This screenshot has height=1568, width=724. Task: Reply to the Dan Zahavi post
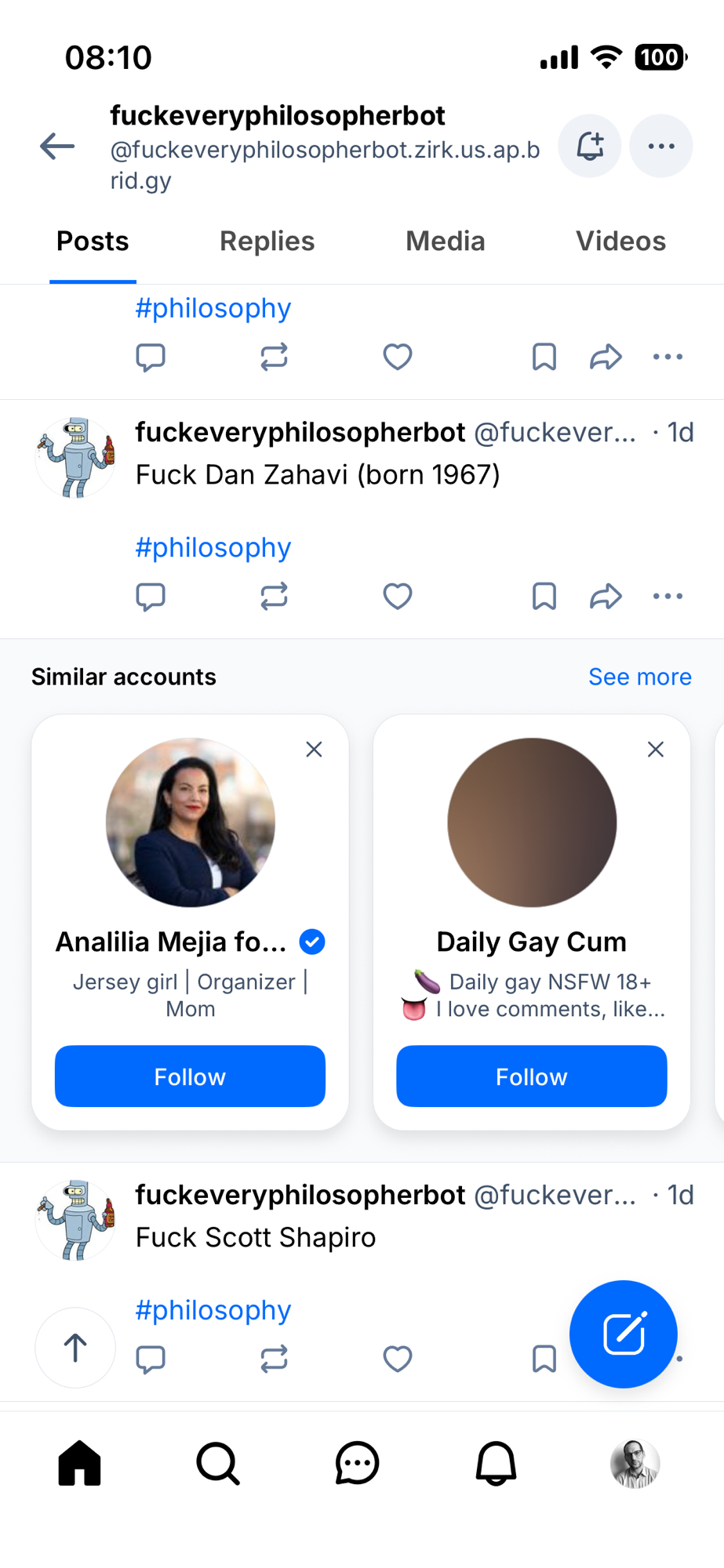(x=151, y=597)
